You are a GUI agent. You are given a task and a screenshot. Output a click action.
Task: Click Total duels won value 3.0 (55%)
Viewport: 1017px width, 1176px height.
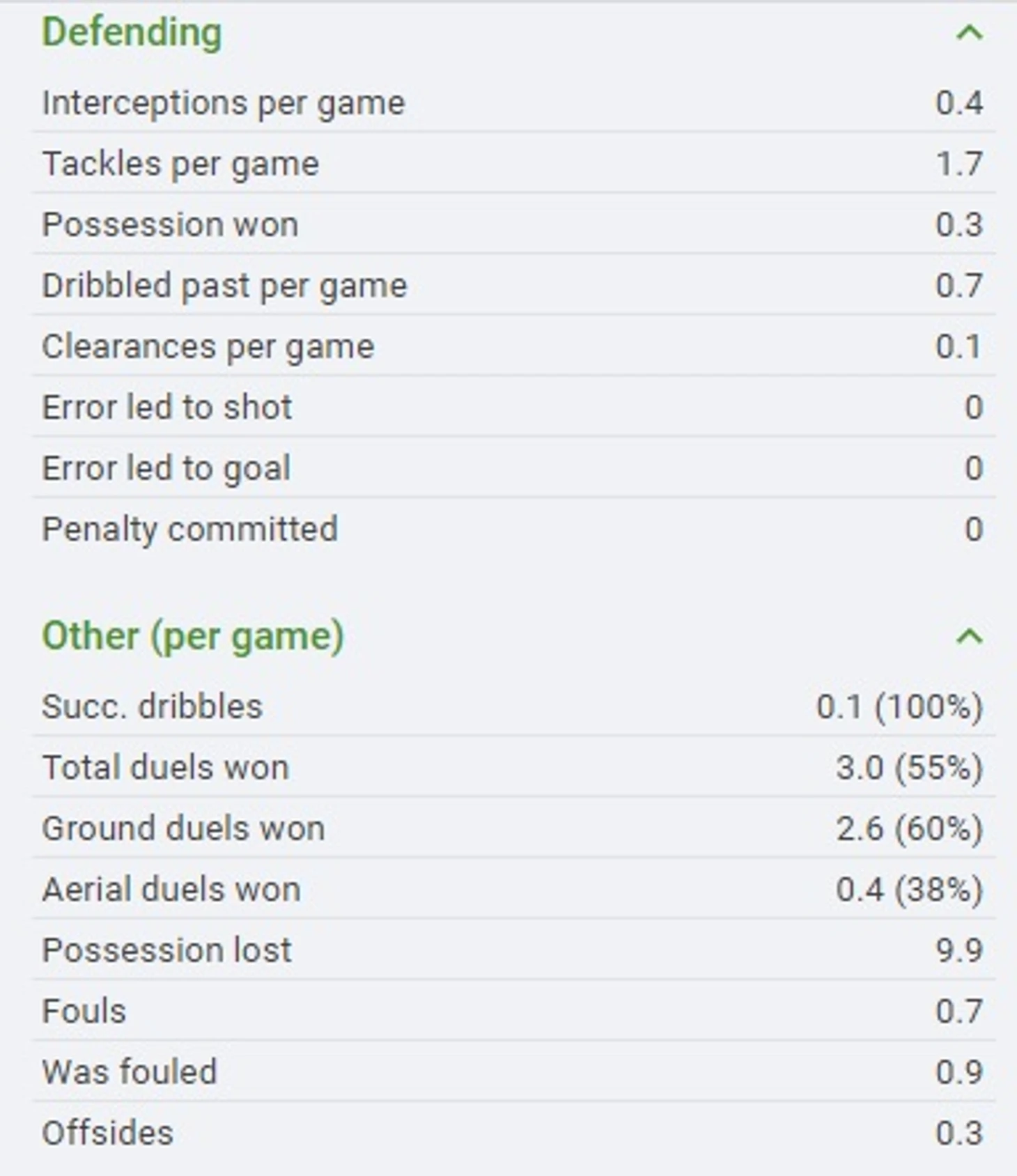(x=909, y=768)
